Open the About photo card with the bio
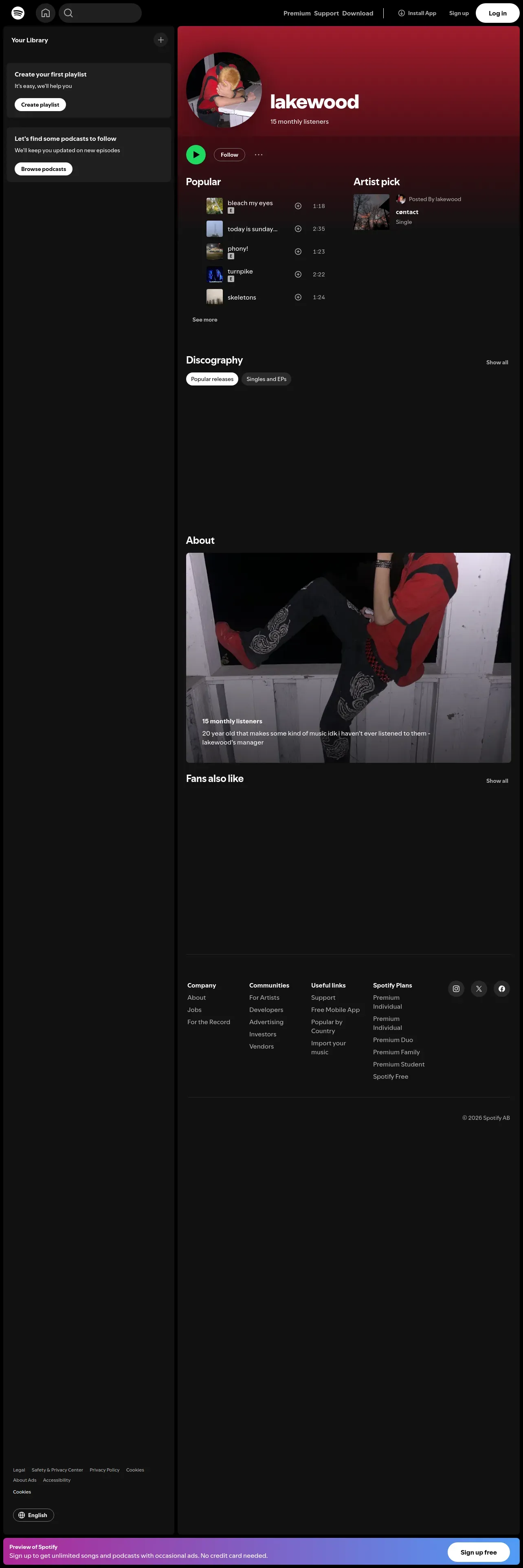523x1568 pixels. [348, 657]
